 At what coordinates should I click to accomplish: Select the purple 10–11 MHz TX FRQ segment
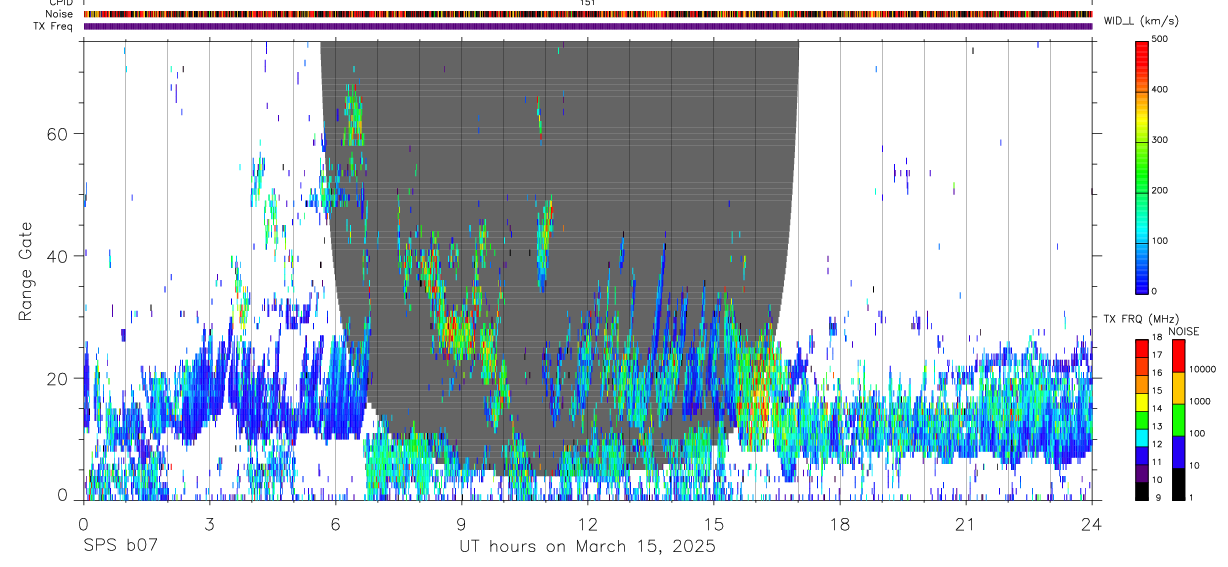pos(1141,472)
